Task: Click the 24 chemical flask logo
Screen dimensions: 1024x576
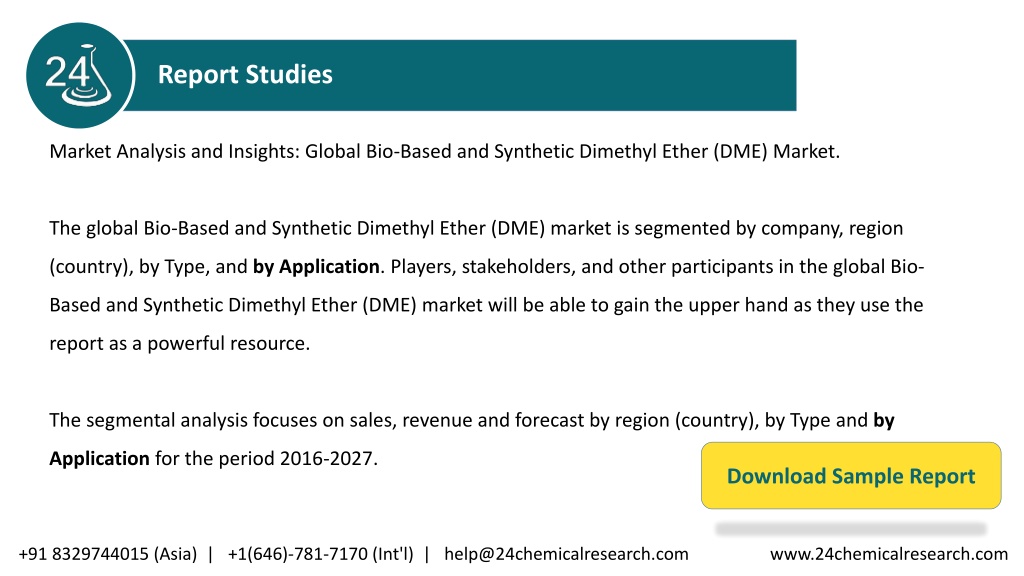Action: pyautogui.click(x=80, y=75)
